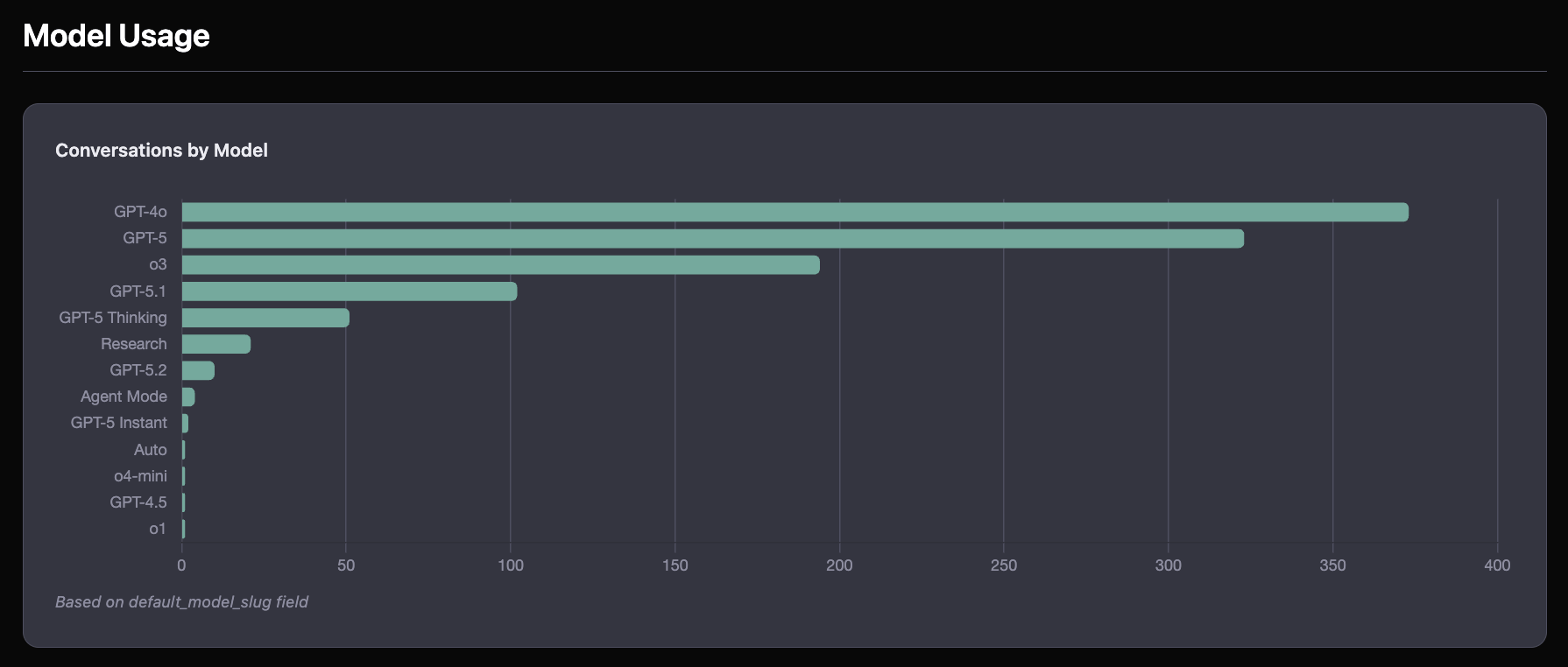Viewport: 1568px width, 667px height.
Task: Click the Conversations by Model title
Action: [x=161, y=151]
